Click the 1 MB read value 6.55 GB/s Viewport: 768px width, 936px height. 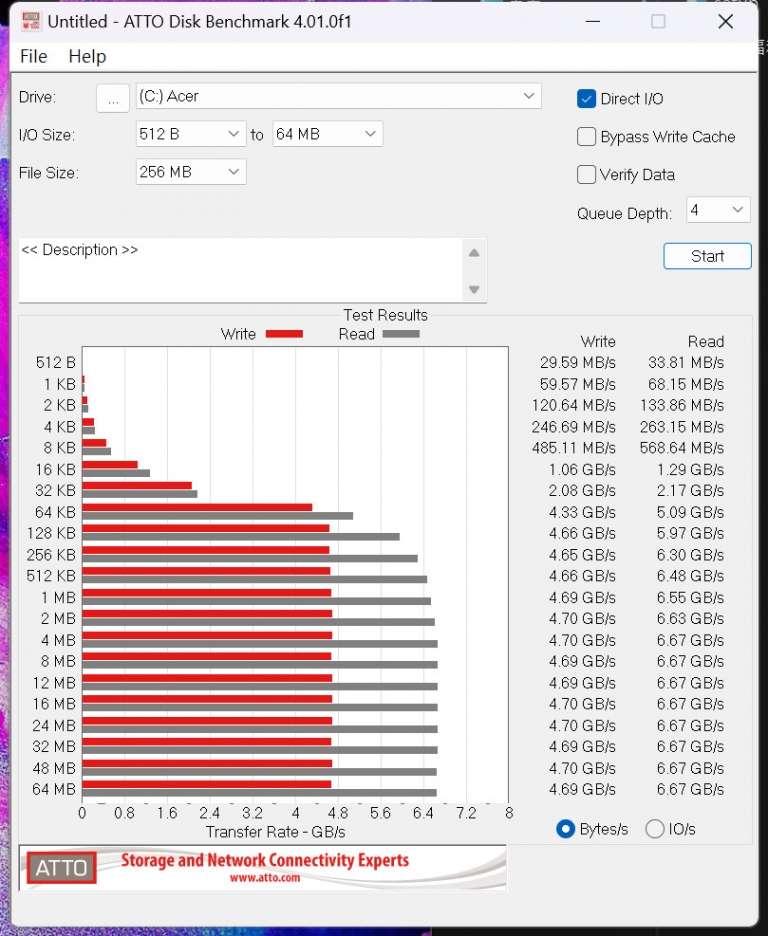click(x=690, y=598)
